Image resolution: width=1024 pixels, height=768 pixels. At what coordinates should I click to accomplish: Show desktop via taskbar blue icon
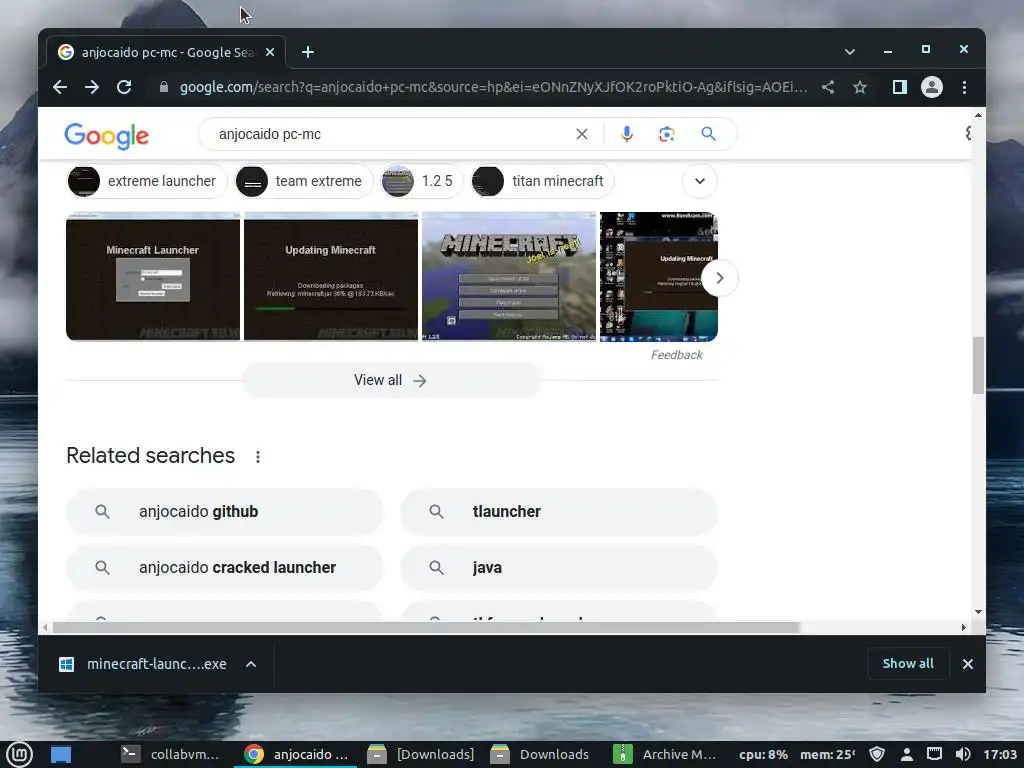pos(61,755)
